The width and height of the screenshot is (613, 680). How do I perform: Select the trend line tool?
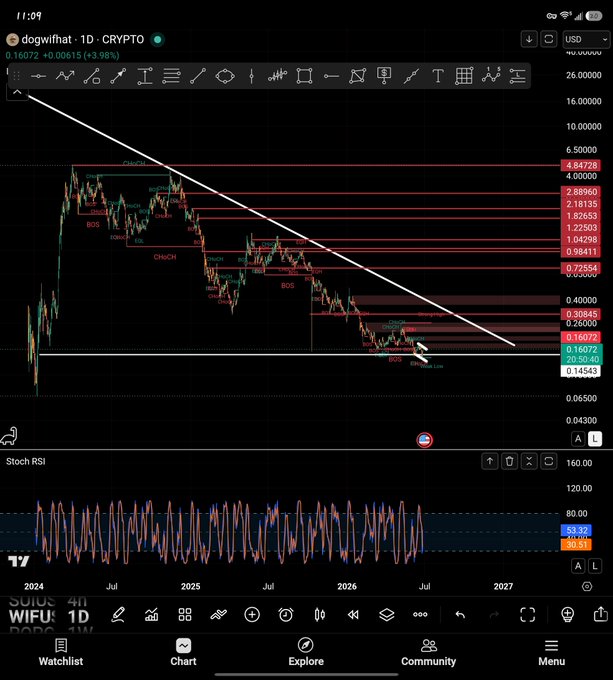point(198,76)
